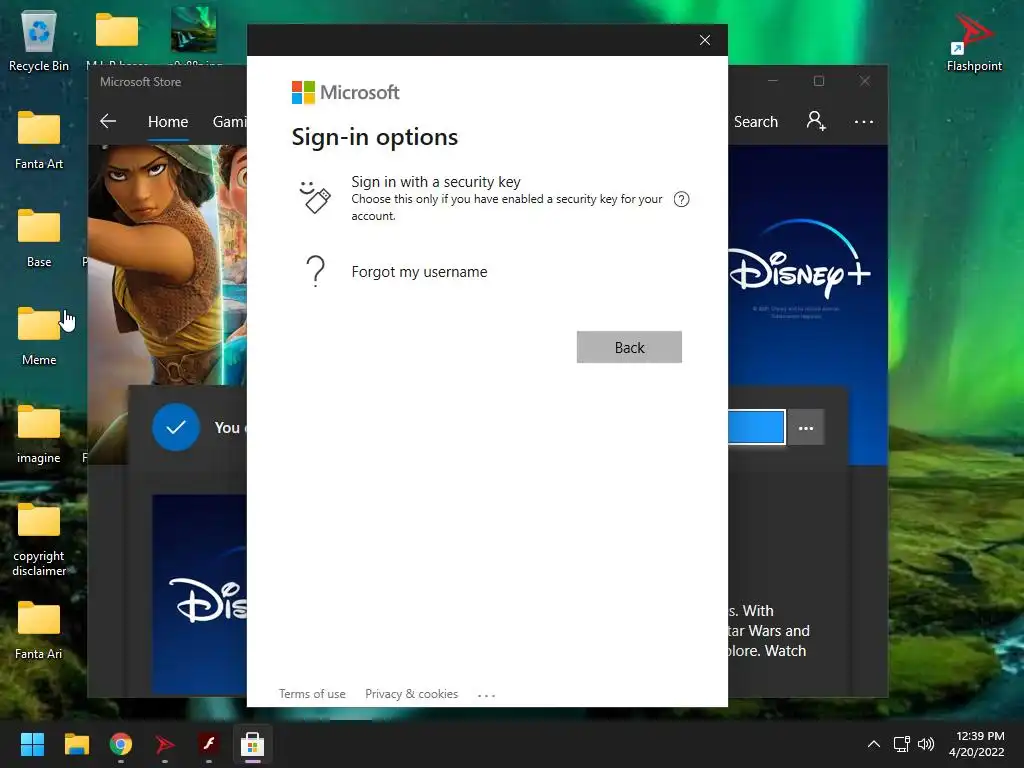Select the Fanta Ari desktop folder
The width and height of the screenshot is (1024, 768).
pos(39,630)
